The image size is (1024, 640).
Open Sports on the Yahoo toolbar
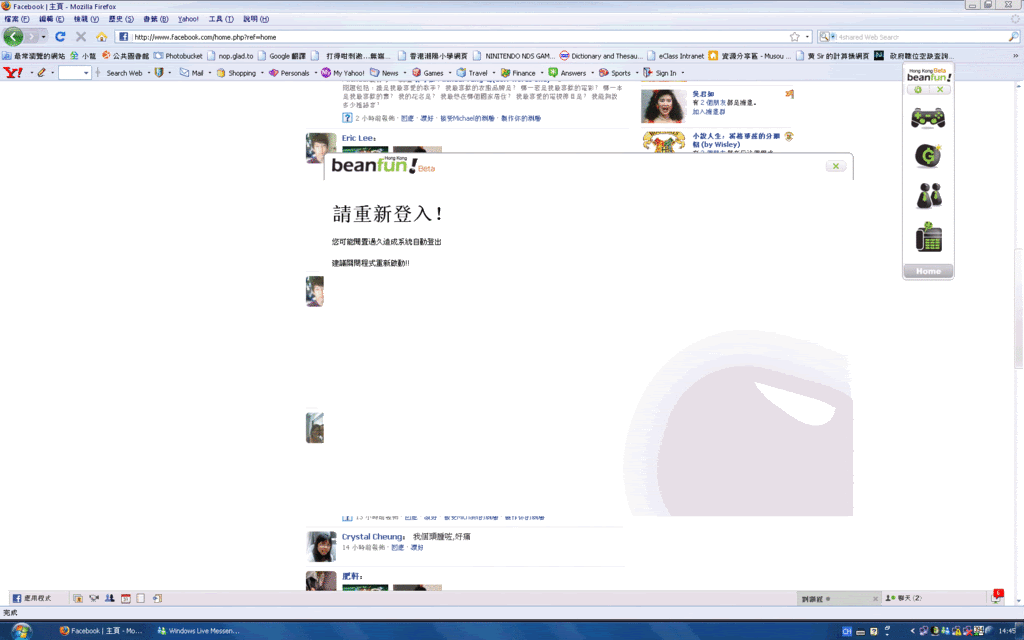615,72
